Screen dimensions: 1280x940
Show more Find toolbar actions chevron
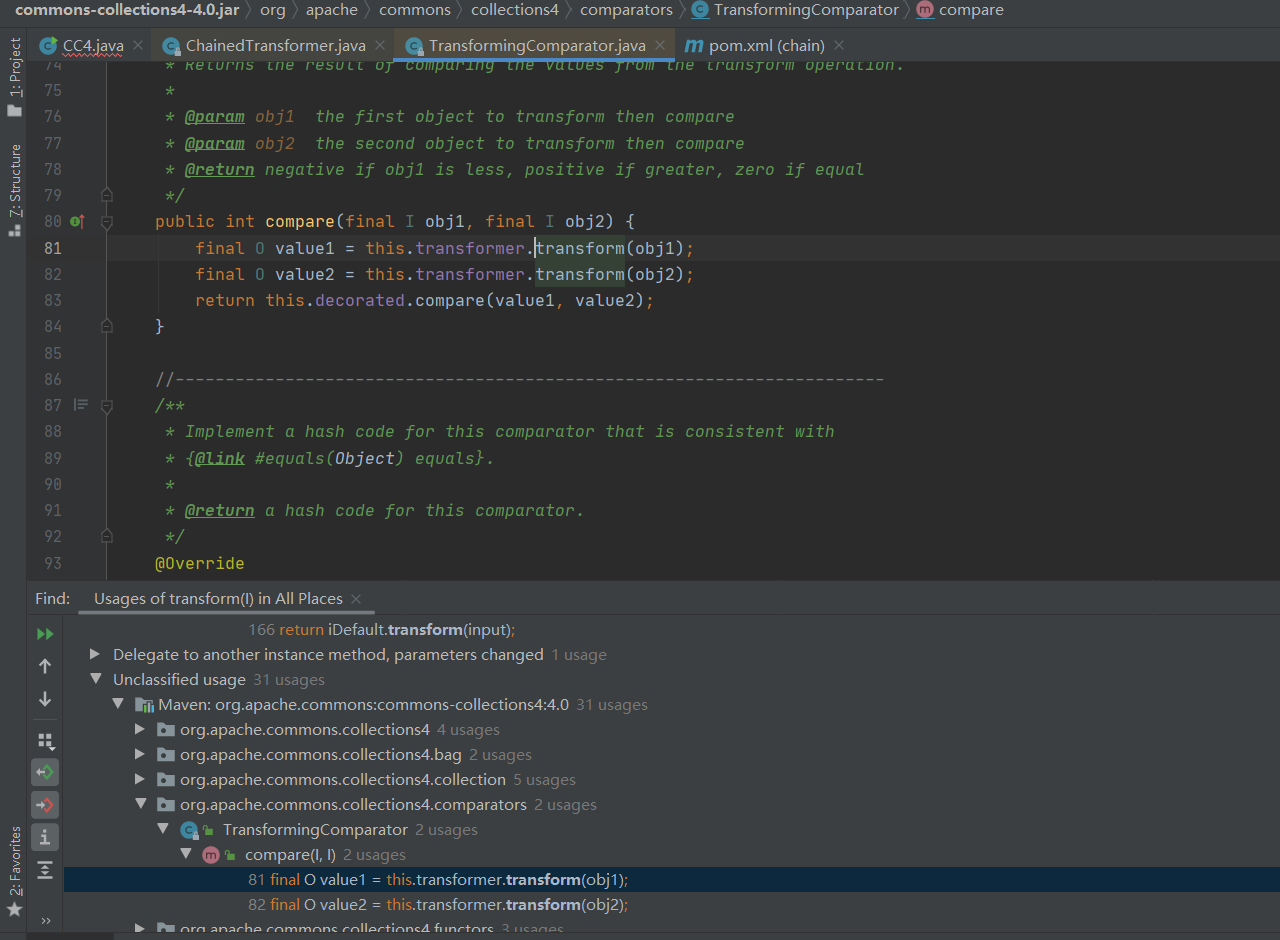pos(45,920)
